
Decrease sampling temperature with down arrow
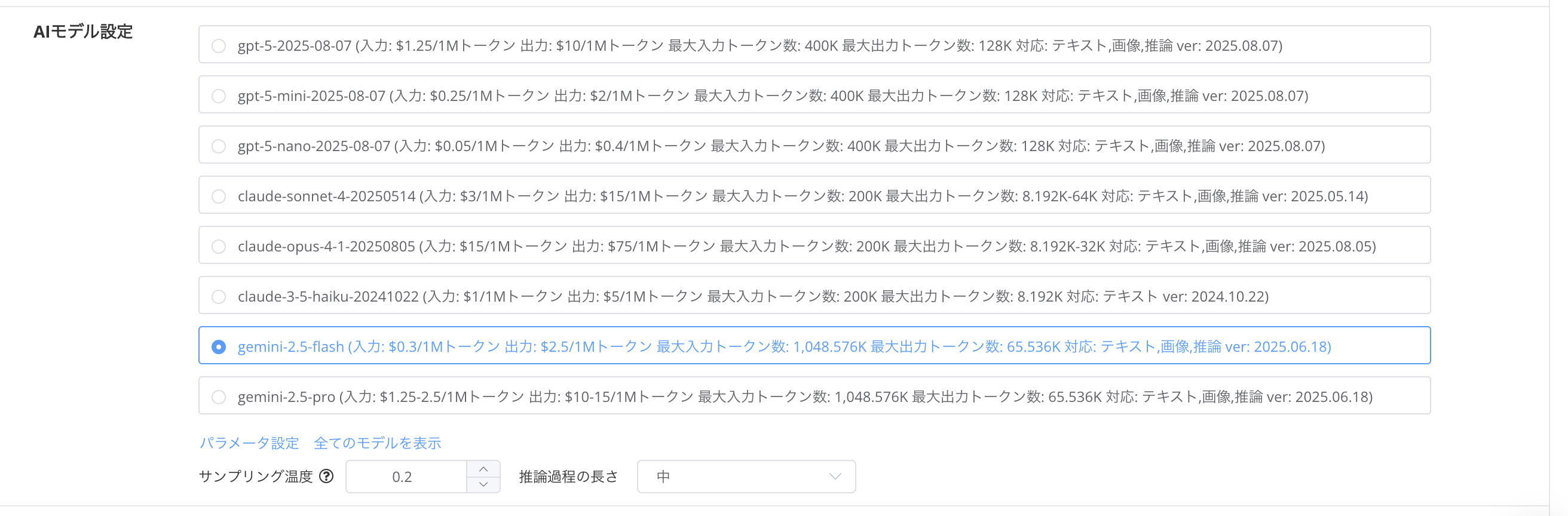pos(483,484)
